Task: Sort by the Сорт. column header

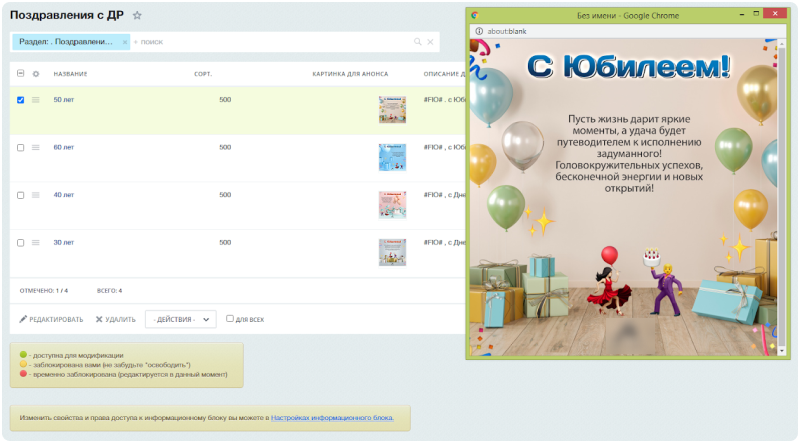Action: coord(203,74)
